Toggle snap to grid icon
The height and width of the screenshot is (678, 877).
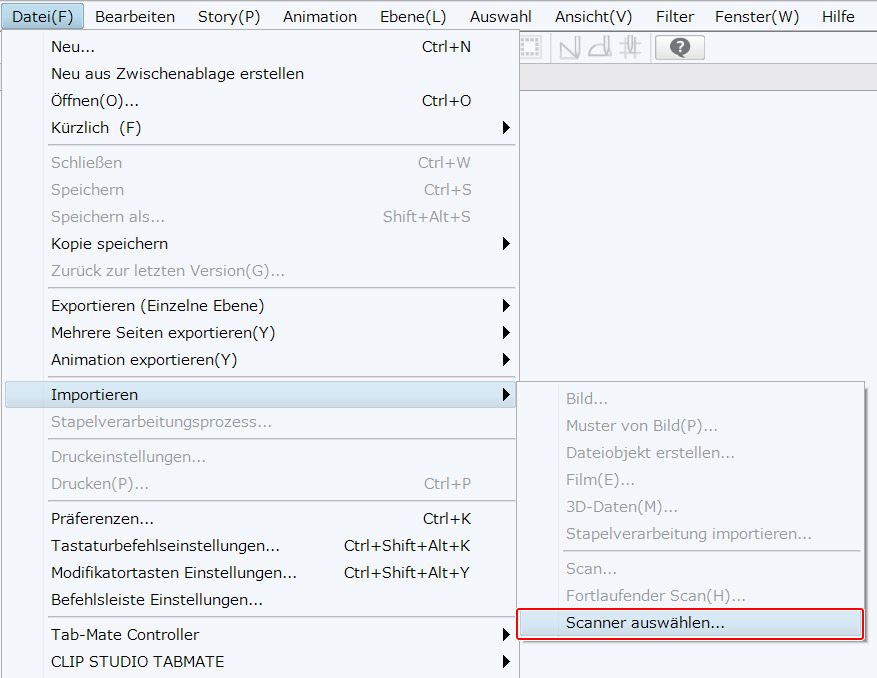click(630, 48)
